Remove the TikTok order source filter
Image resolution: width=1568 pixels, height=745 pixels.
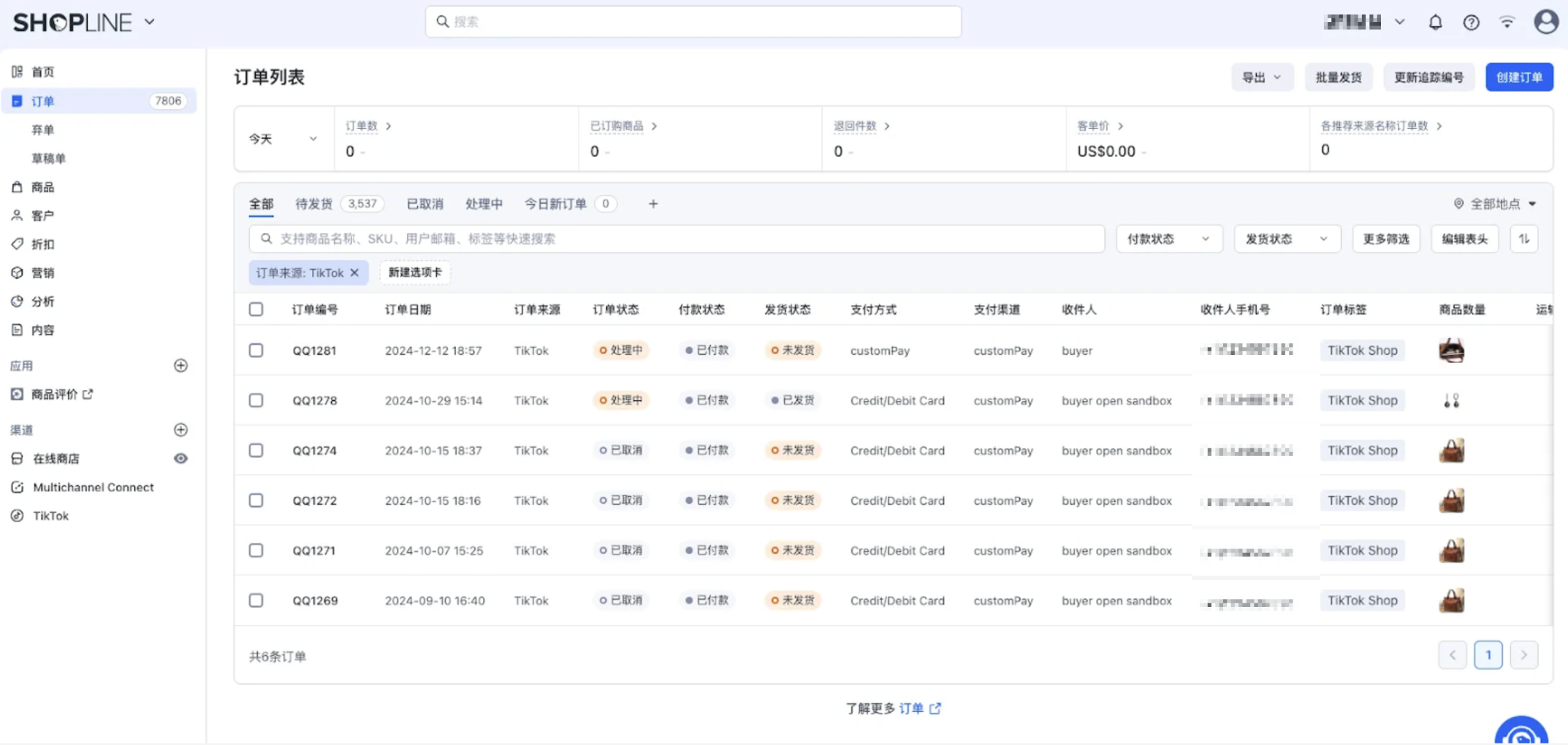tap(354, 272)
